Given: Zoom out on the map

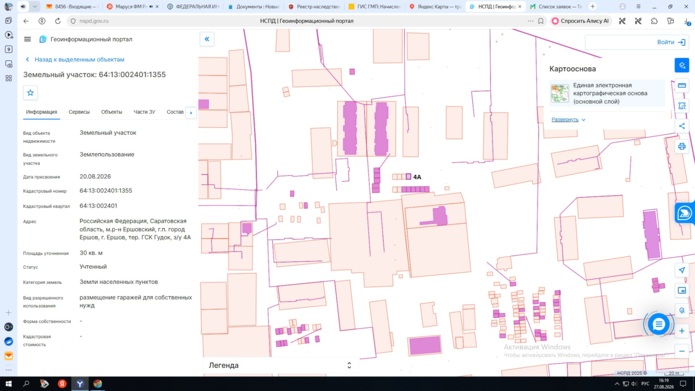Looking at the screenshot, I should [682, 351].
